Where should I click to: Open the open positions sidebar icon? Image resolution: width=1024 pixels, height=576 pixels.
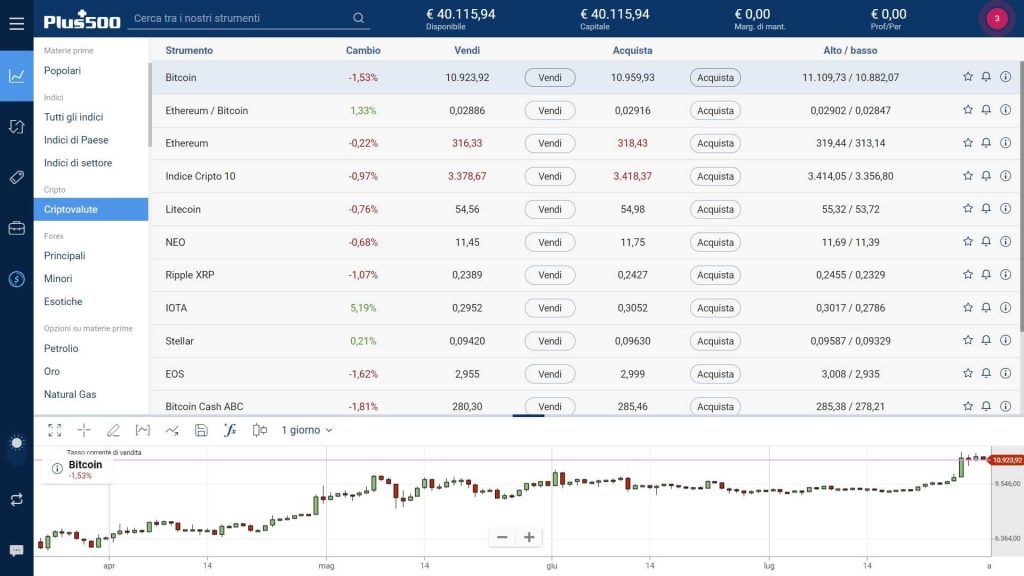point(16,126)
